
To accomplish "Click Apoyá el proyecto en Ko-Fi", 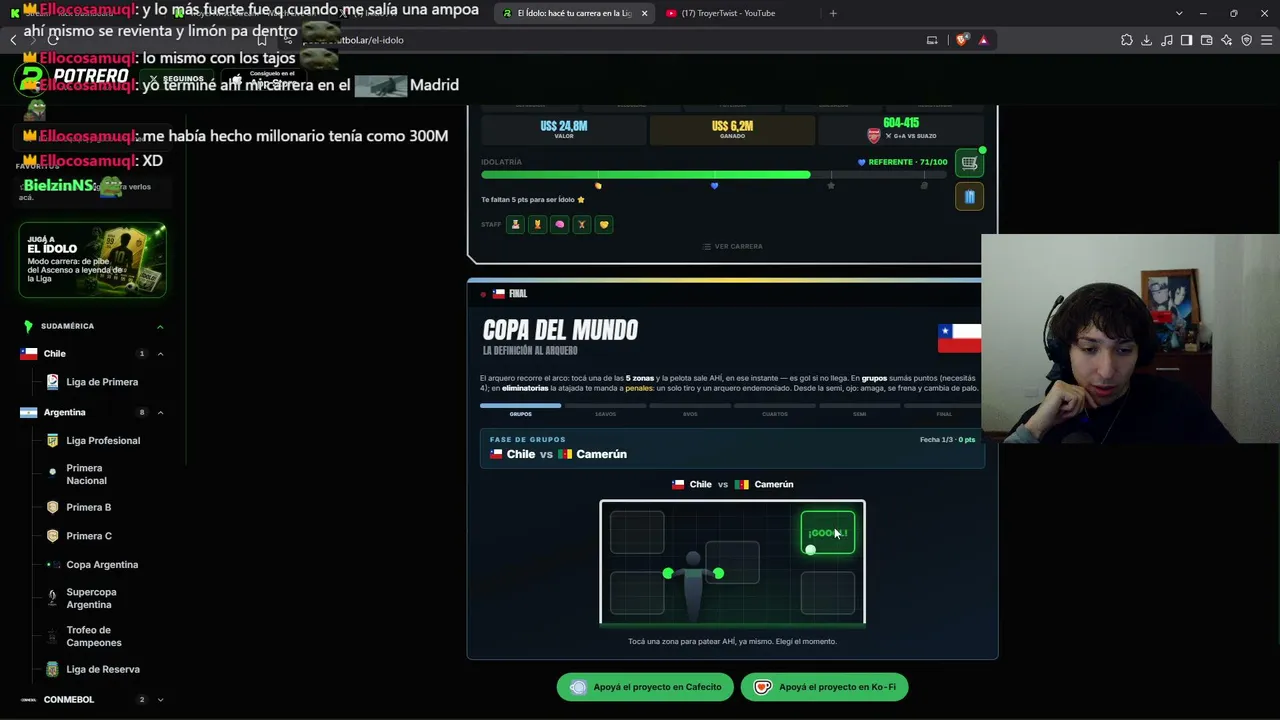I will [825, 687].
